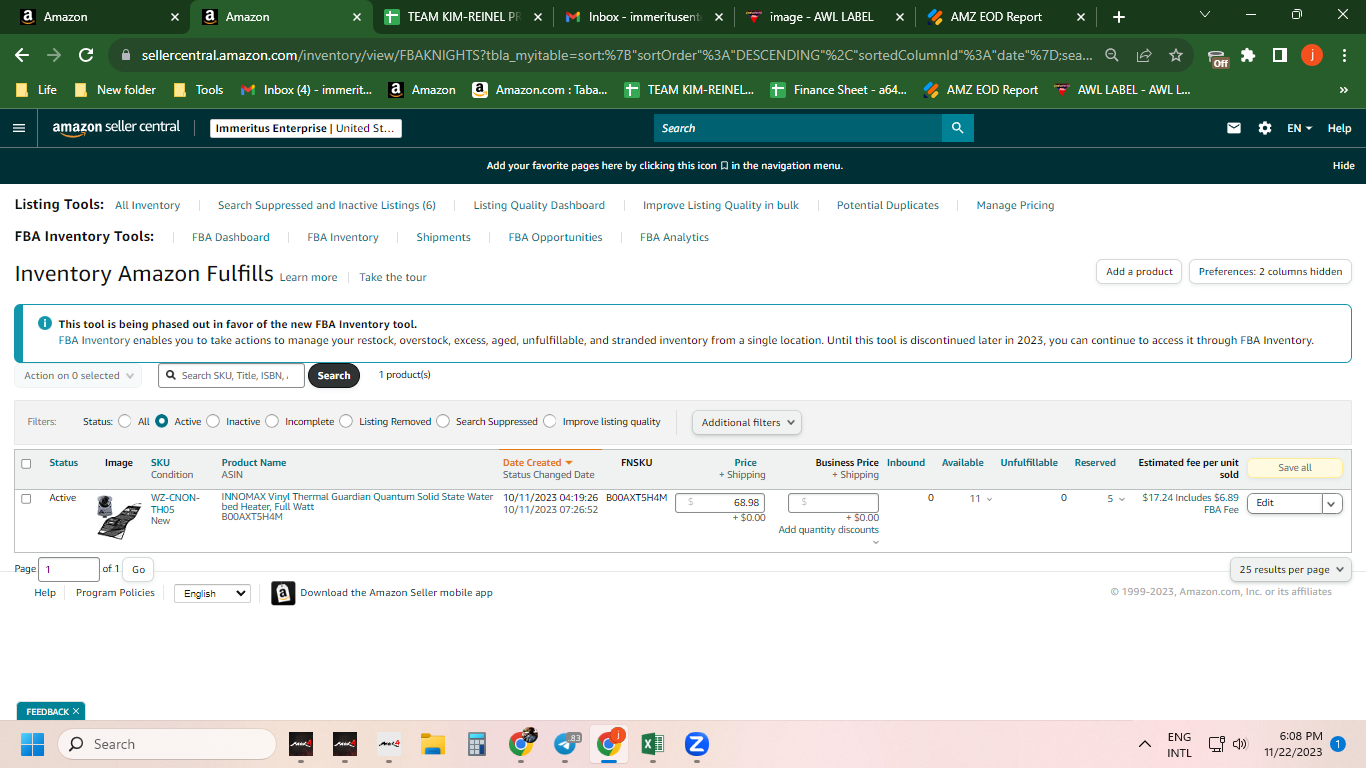Open the Tools bookmark folder
Image resolution: width=1366 pixels, height=768 pixels.
pos(198,90)
